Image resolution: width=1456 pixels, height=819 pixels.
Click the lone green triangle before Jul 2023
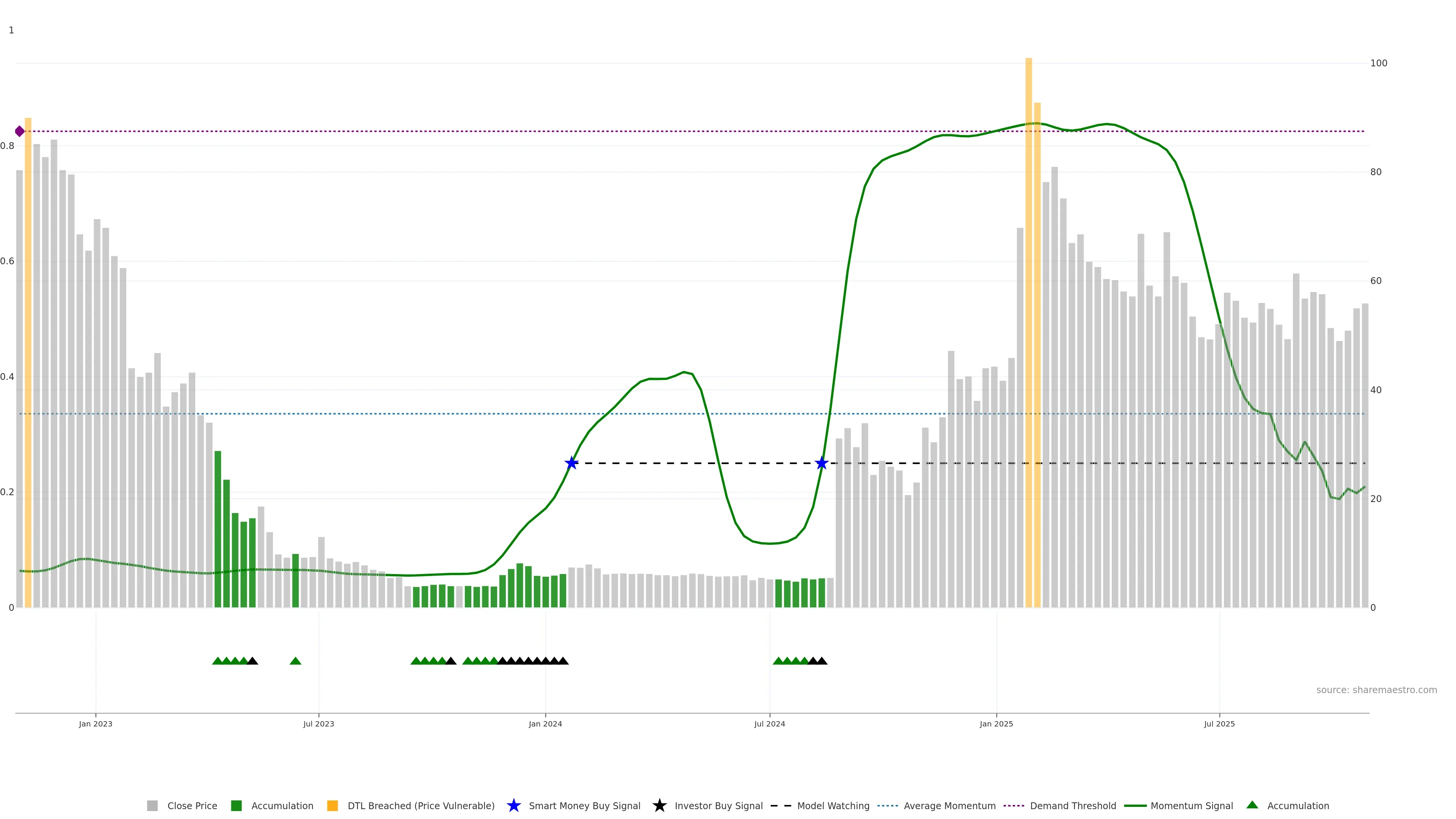click(x=295, y=661)
